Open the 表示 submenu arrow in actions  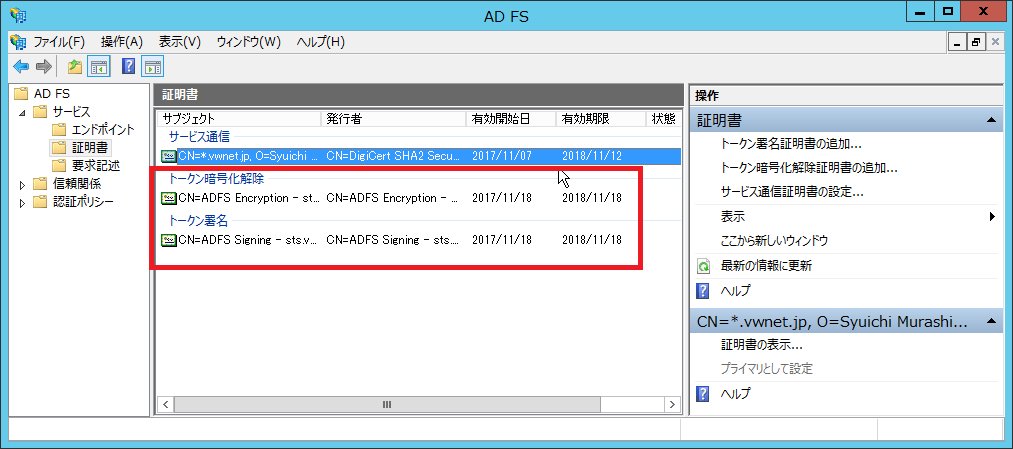click(992, 216)
